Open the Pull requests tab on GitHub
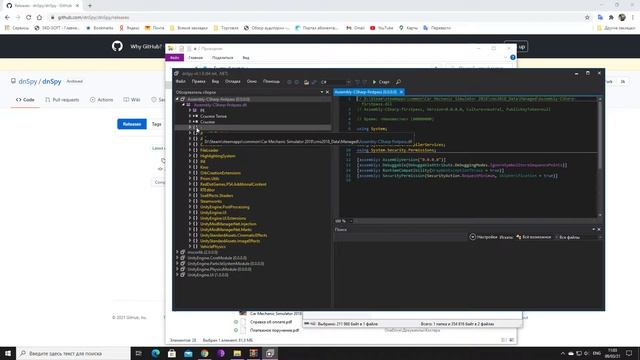 [62, 100]
